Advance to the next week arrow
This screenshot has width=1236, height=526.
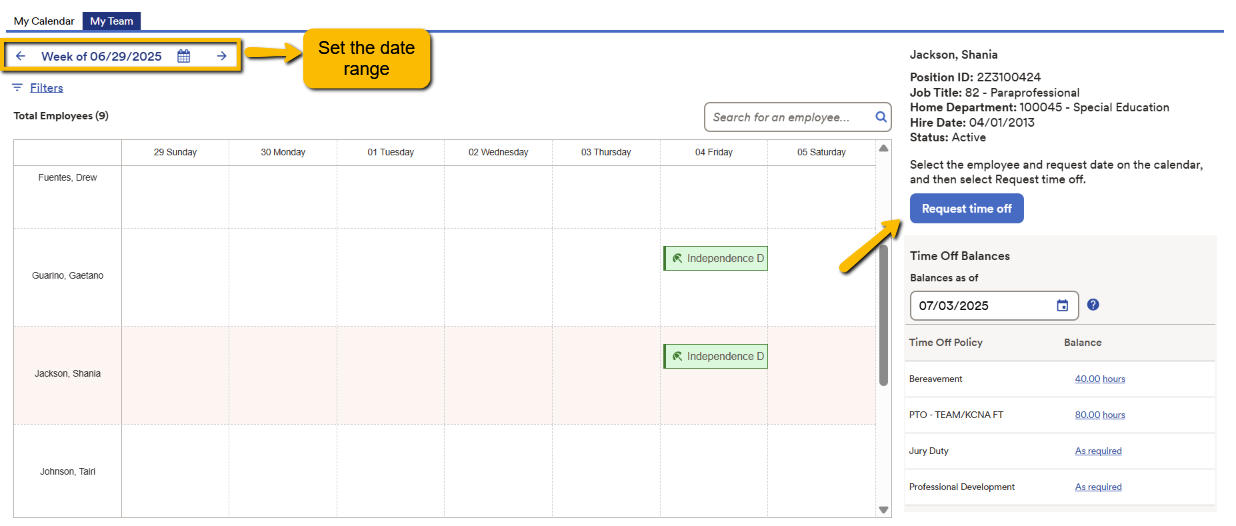click(222, 56)
